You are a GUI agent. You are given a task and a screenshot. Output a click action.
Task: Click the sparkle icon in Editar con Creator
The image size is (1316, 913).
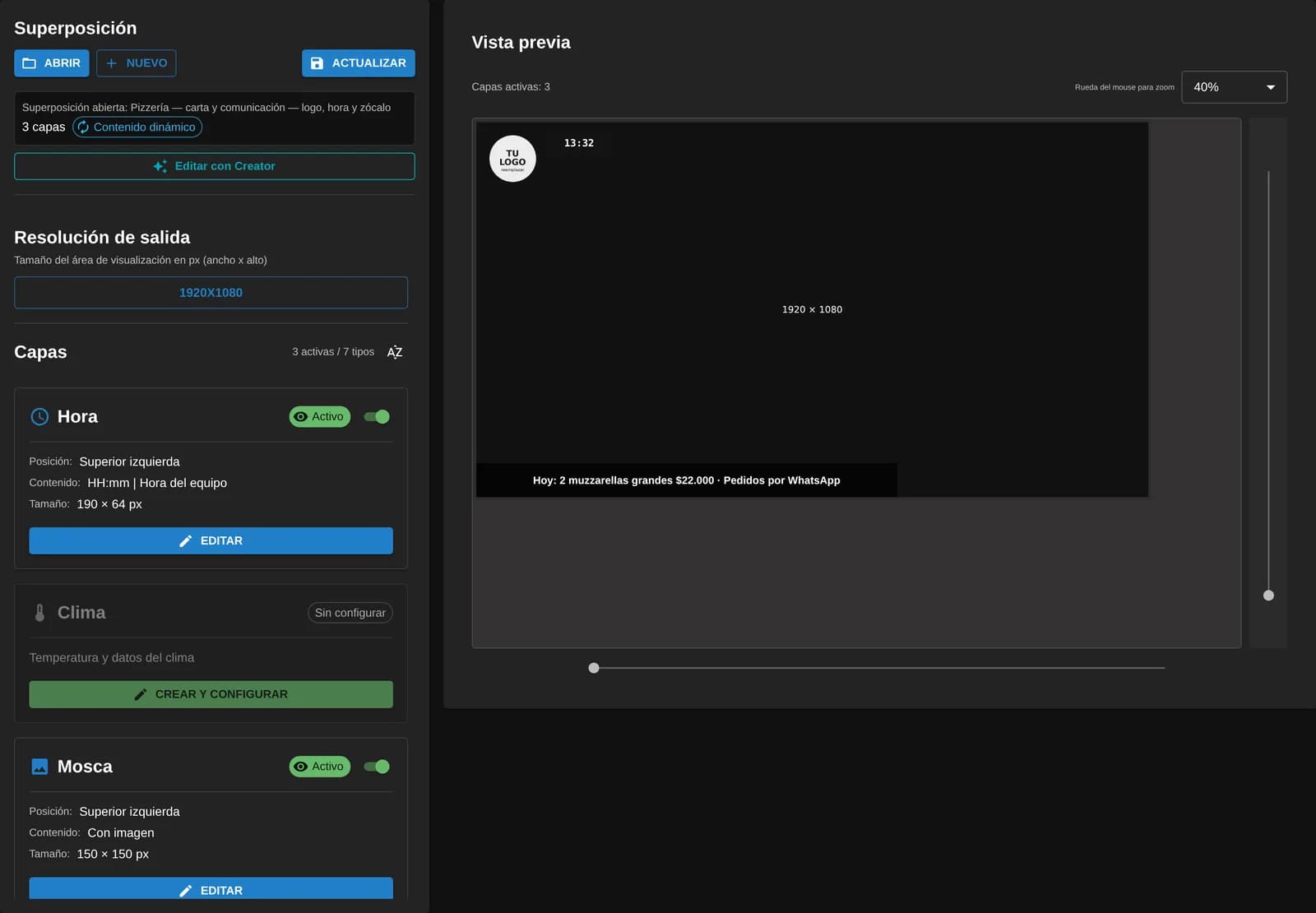(x=160, y=166)
